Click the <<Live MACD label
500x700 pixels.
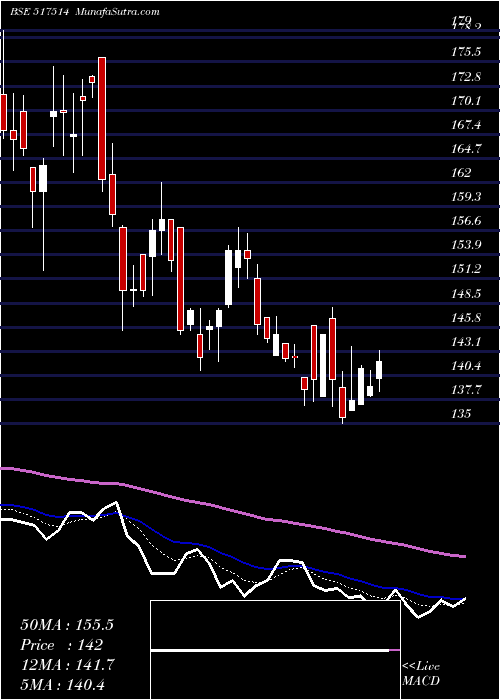pyautogui.click(x=421, y=674)
